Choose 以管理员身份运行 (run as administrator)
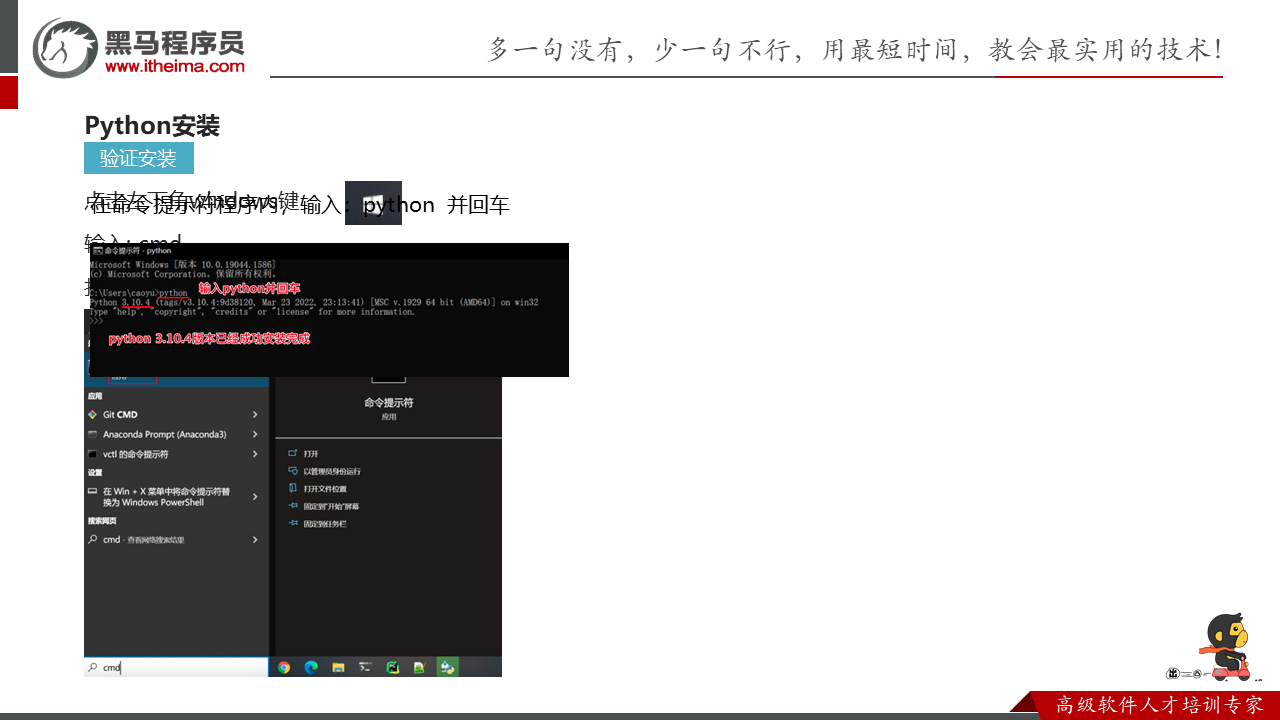 click(331, 471)
